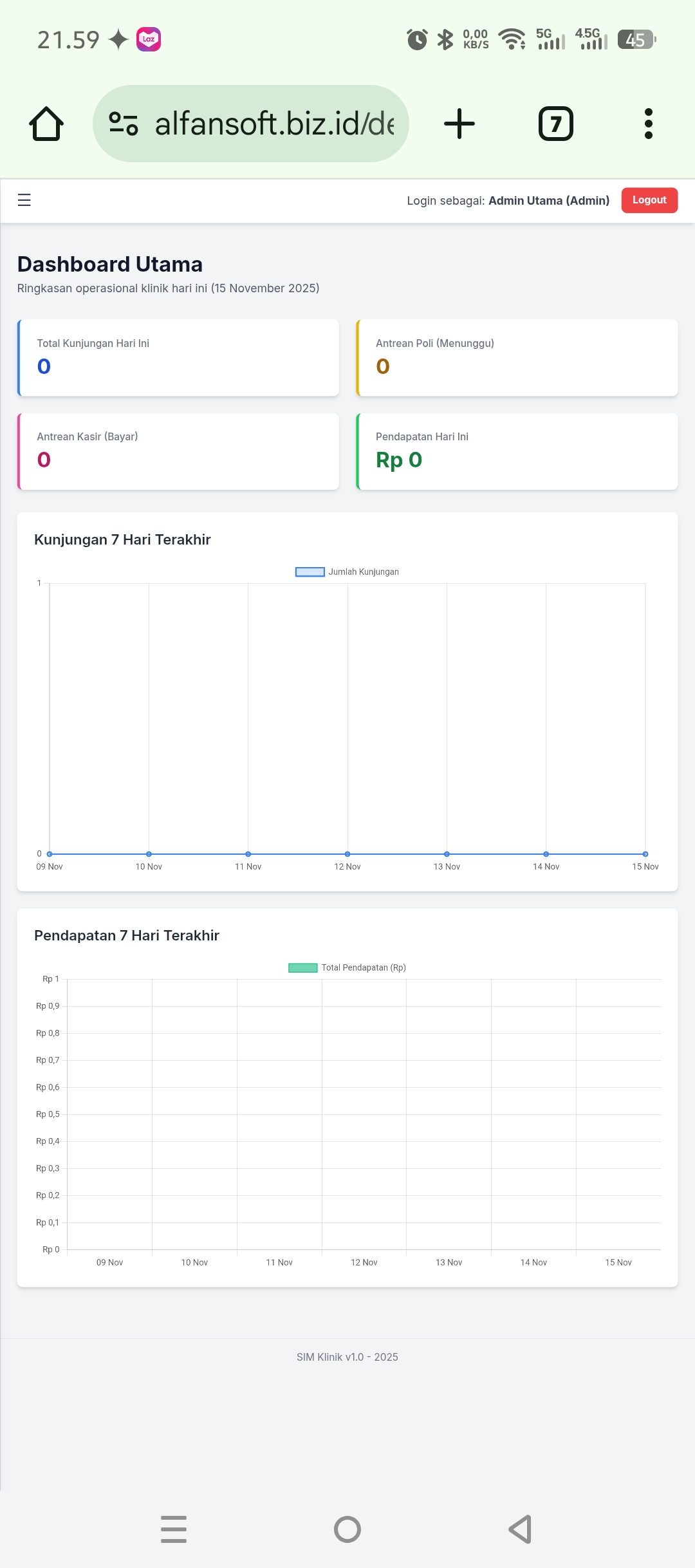Open Total Kunjungan Hari Ini card
This screenshot has height=1568, width=695.
pyautogui.click(x=178, y=358)
